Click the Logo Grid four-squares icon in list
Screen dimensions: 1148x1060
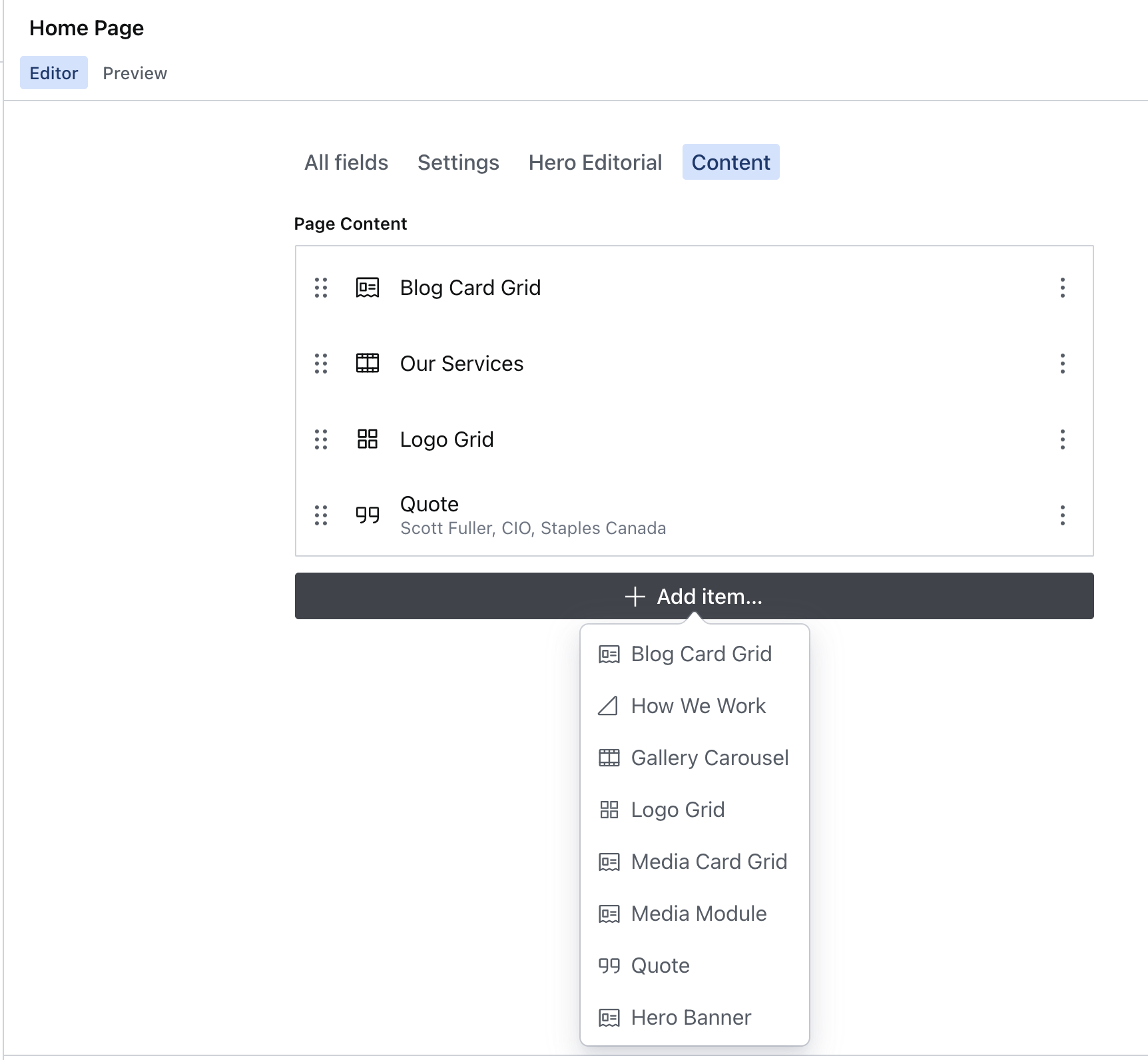coord(368,439)
